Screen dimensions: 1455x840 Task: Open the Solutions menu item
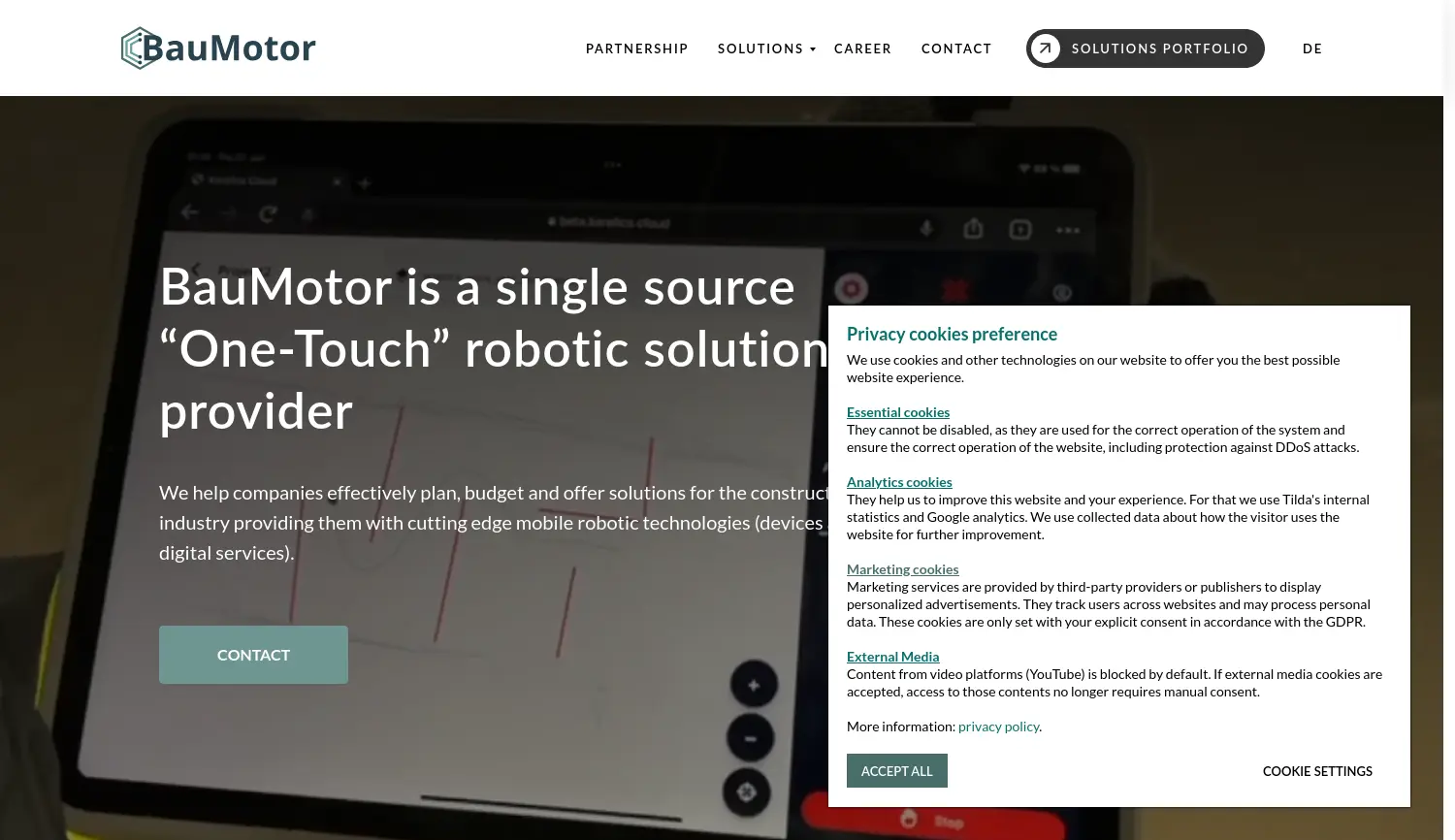(x=760, y=48)
